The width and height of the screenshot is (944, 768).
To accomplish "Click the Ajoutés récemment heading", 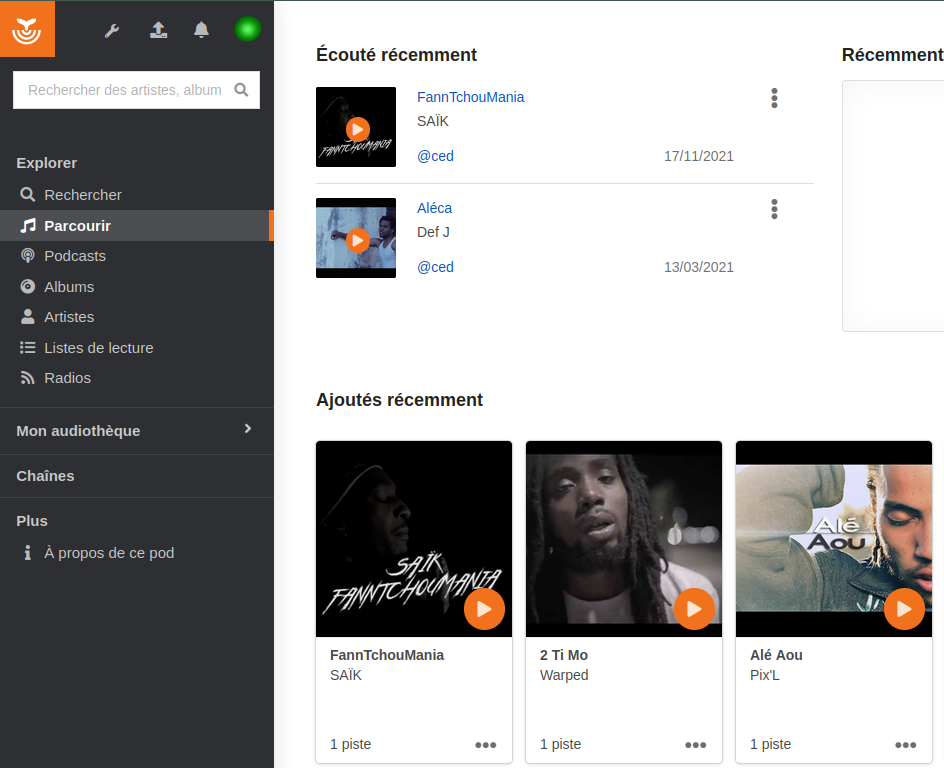I will [399, 400].
